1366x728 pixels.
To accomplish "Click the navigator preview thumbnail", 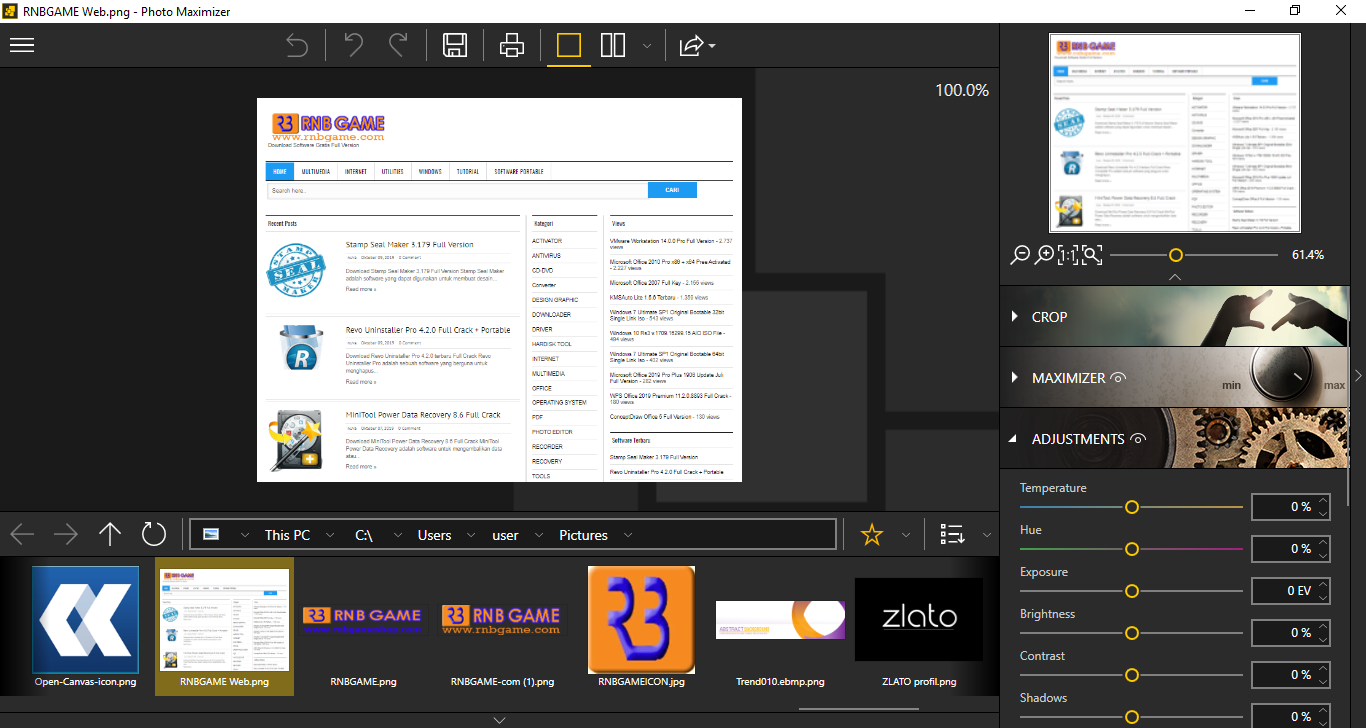I will tap(1175, 133).
